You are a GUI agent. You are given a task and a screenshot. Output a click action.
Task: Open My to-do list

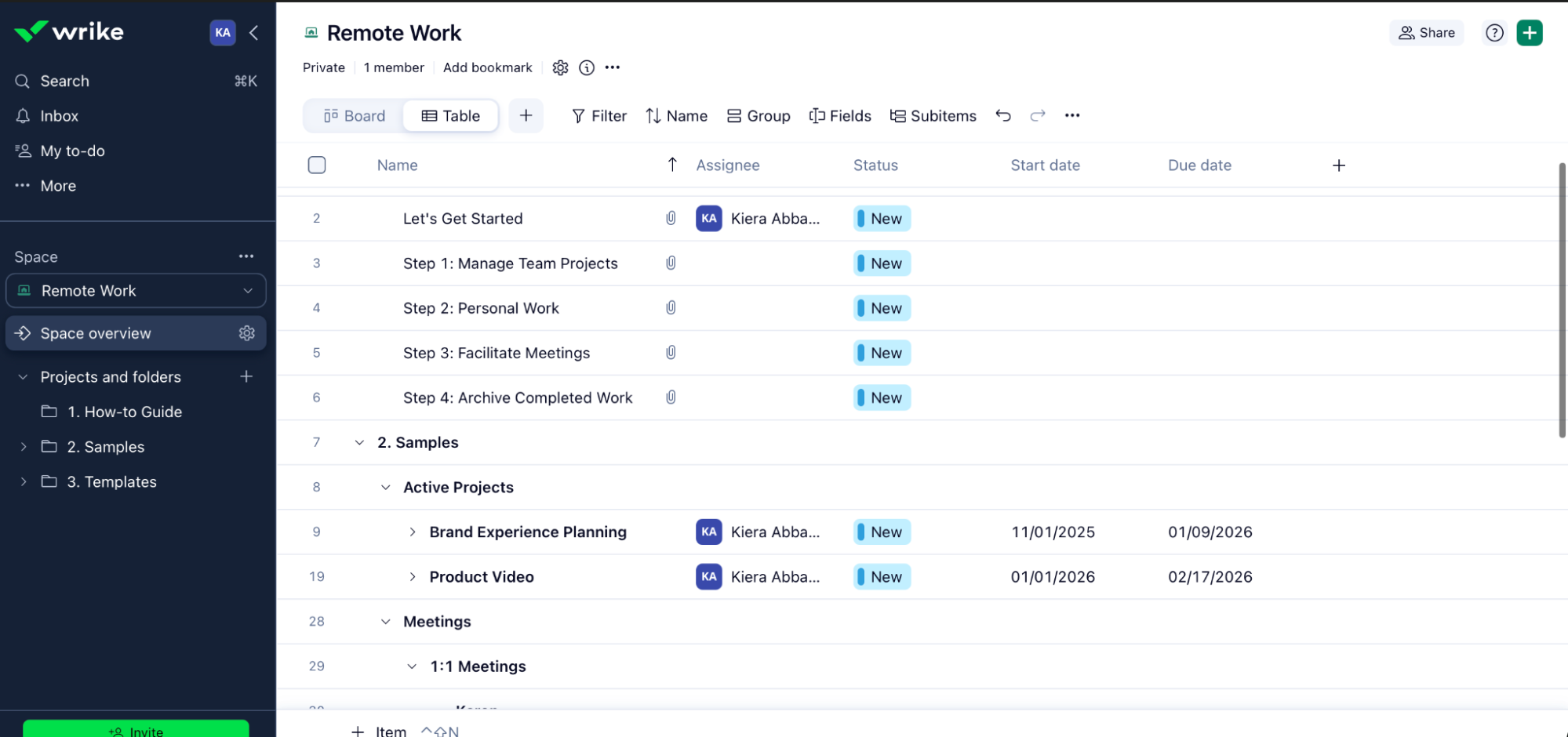tap(73, 151)
